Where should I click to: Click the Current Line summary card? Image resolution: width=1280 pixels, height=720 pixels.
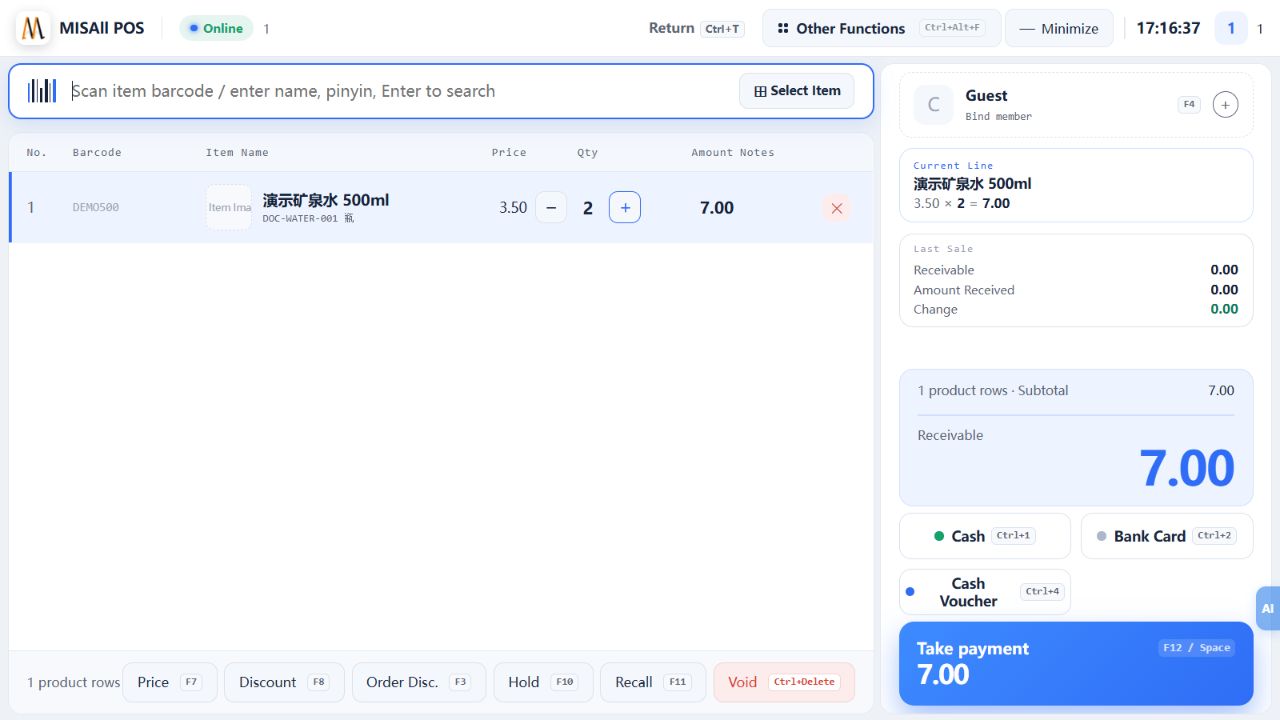click(x=1076, y=185)
